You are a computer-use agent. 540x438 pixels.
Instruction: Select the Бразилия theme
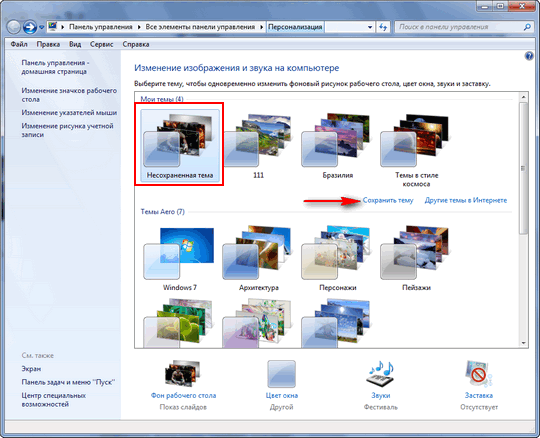pyautogui.click(x=338, y=146)
